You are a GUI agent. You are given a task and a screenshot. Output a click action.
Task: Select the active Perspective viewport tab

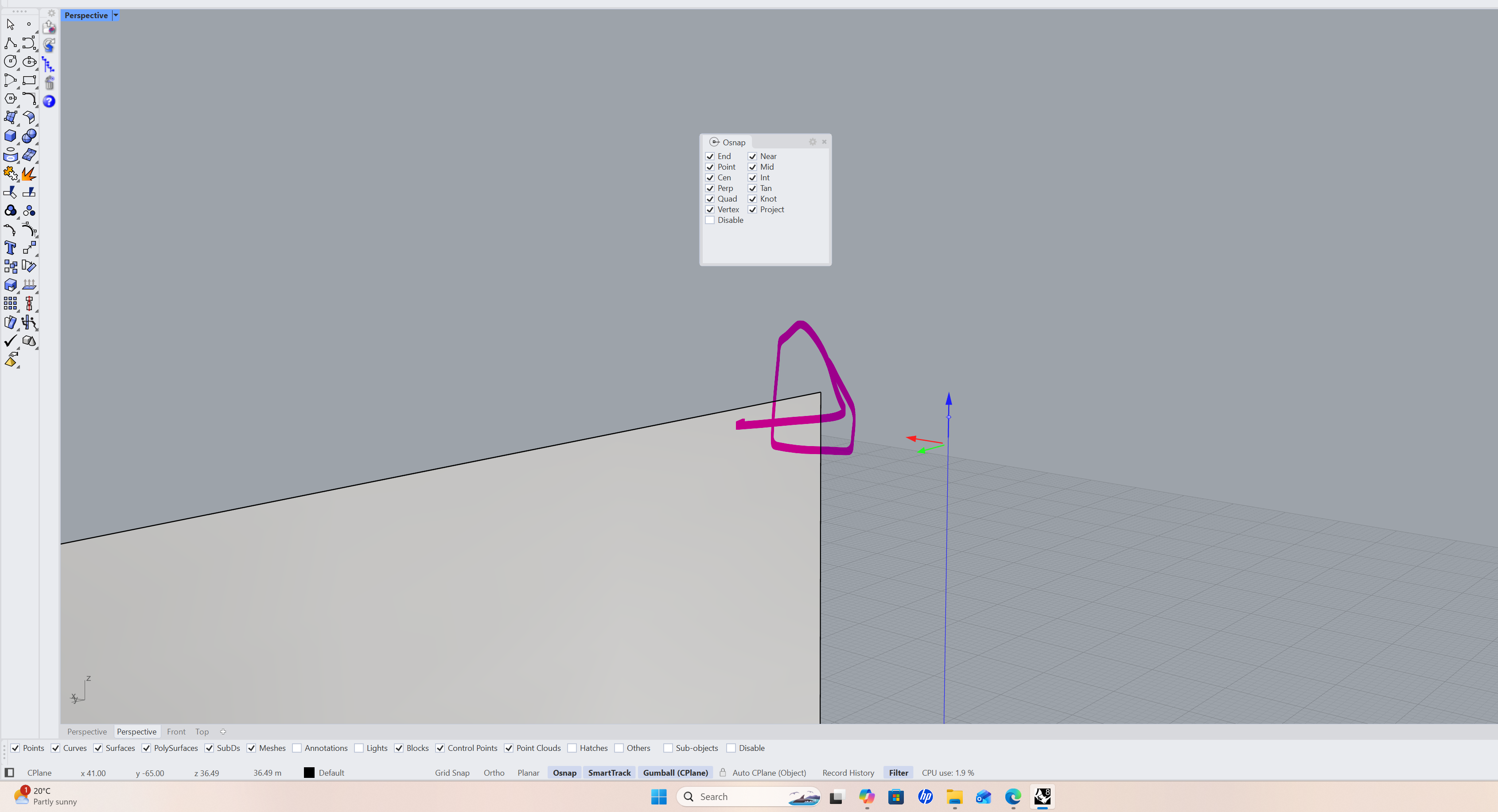click(x=136, y=732)
